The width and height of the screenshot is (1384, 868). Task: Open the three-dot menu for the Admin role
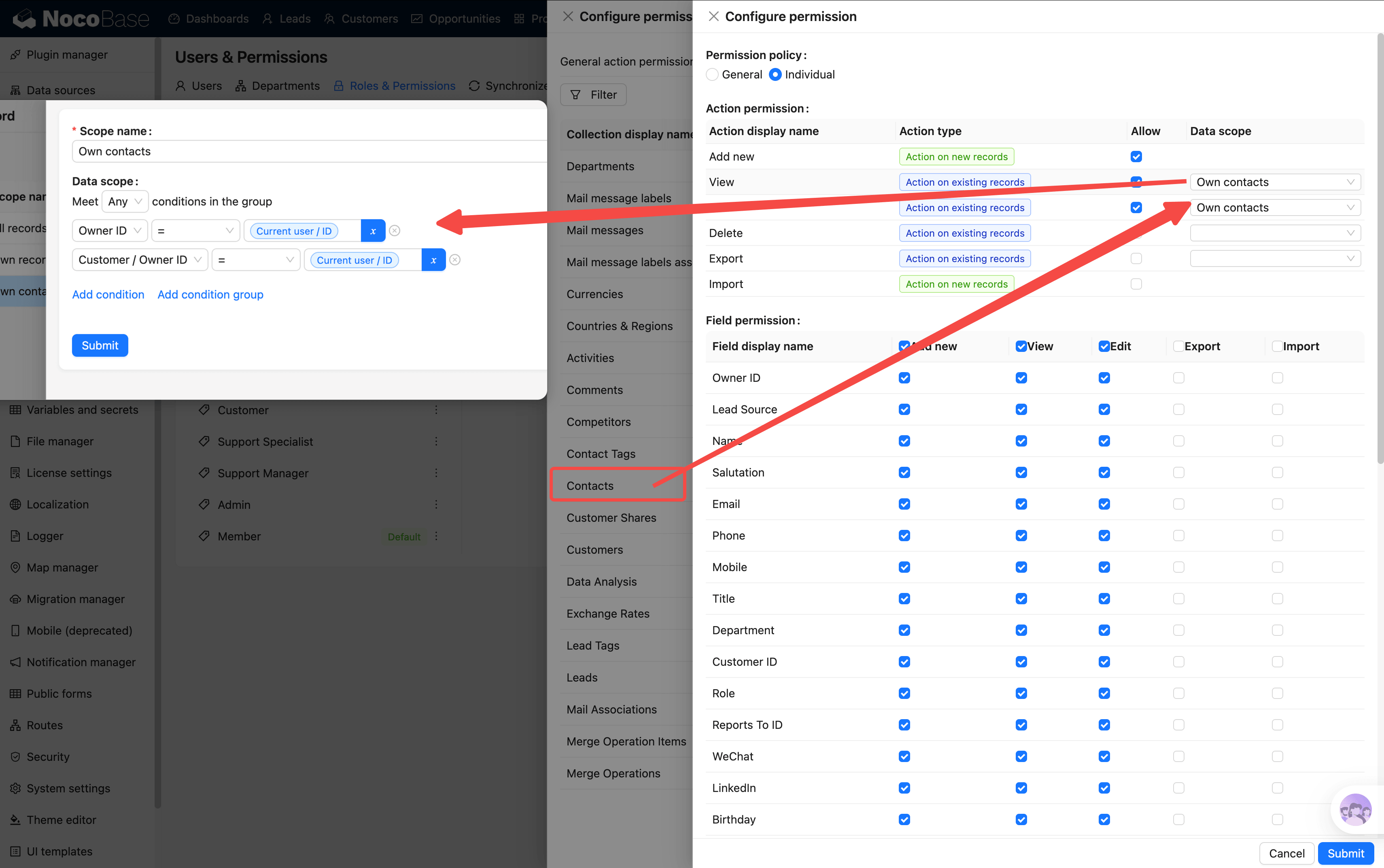click(x=436, y=505)
